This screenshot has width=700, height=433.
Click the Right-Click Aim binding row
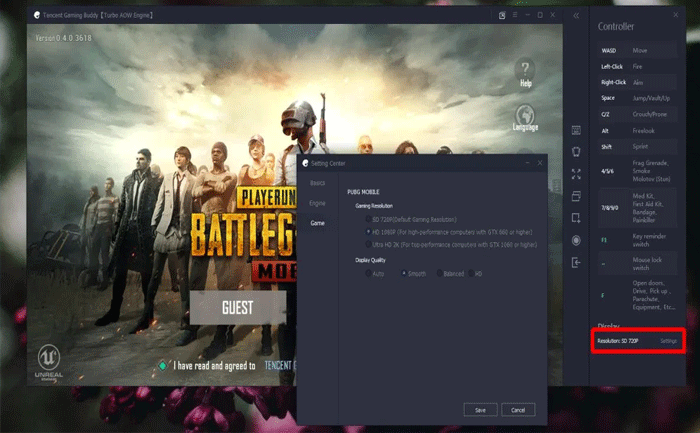pos(638,82)
